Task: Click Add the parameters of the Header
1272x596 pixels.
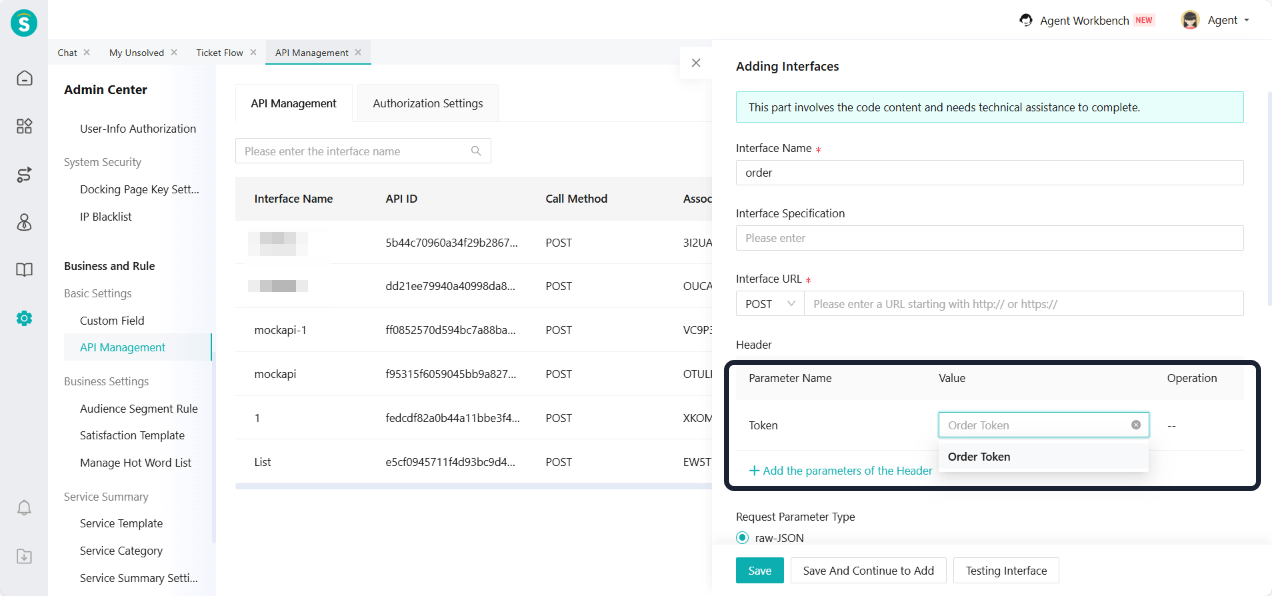Action: click(x=840, y=471)
